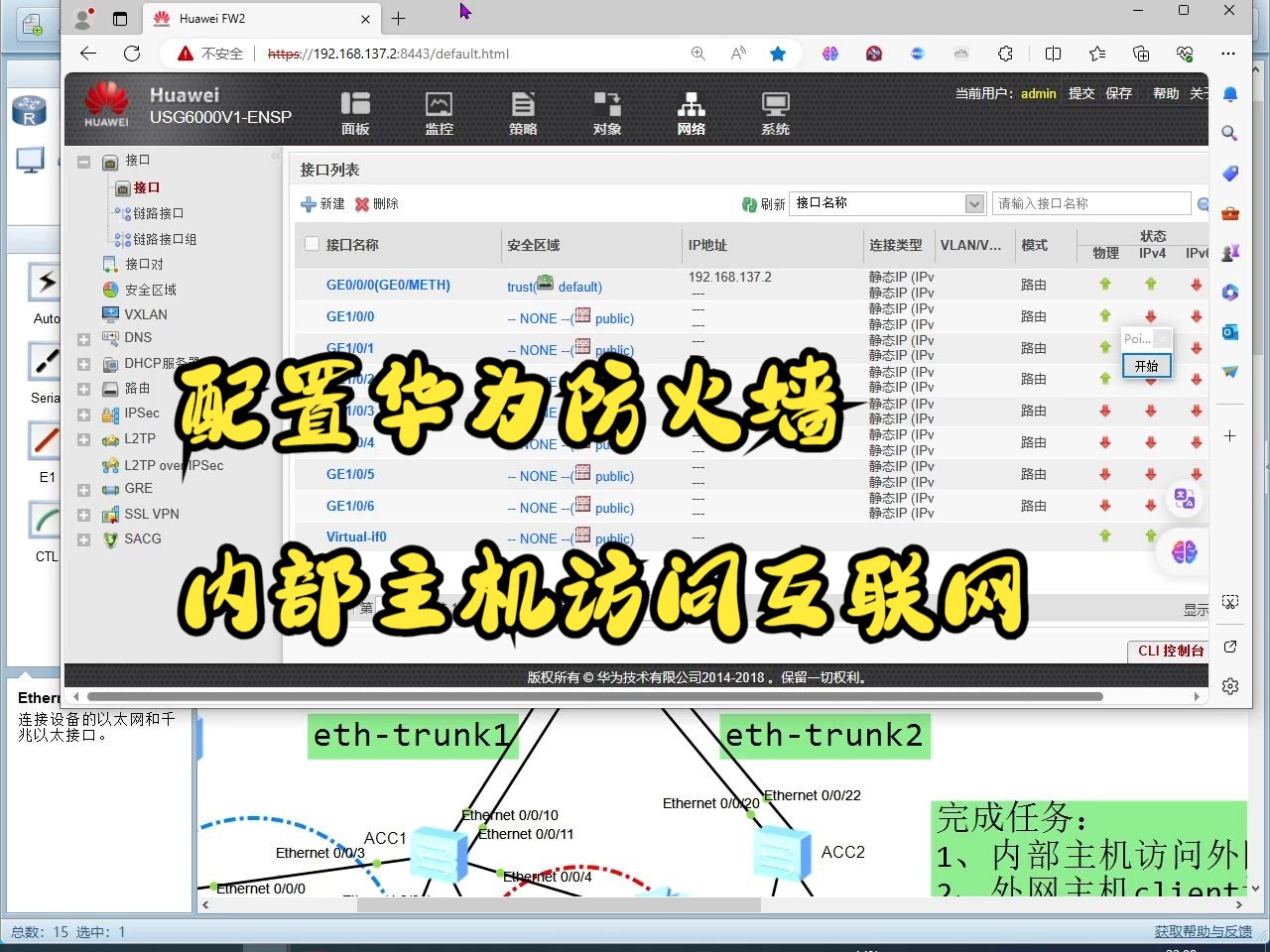
Task: Click the 保存 save link near the admin user
Action: 1119,93
